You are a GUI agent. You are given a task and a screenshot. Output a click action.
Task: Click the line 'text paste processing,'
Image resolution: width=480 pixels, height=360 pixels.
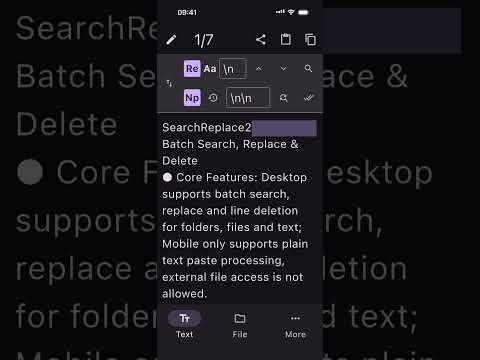[223, 261]
